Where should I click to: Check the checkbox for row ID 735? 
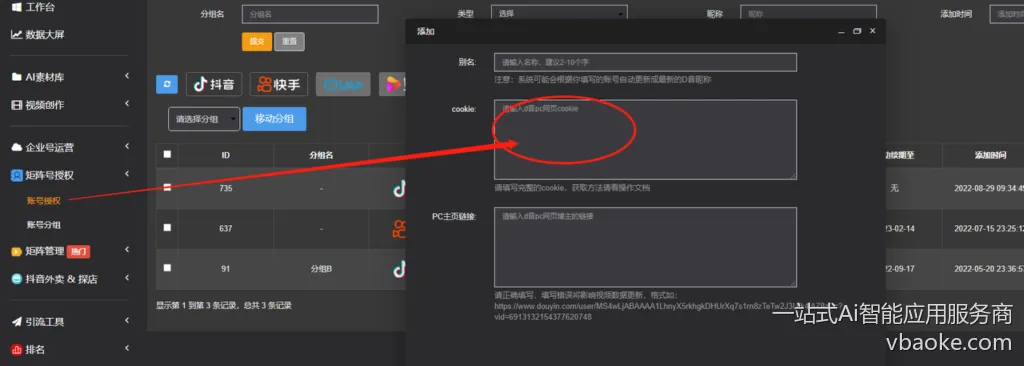tap(167, 188)
